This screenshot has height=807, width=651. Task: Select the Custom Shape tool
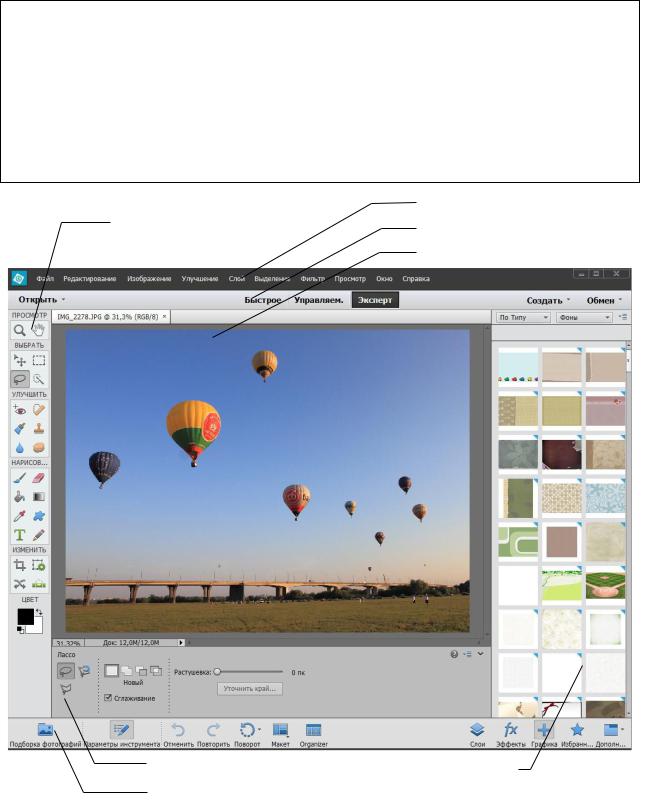[39, 516]
